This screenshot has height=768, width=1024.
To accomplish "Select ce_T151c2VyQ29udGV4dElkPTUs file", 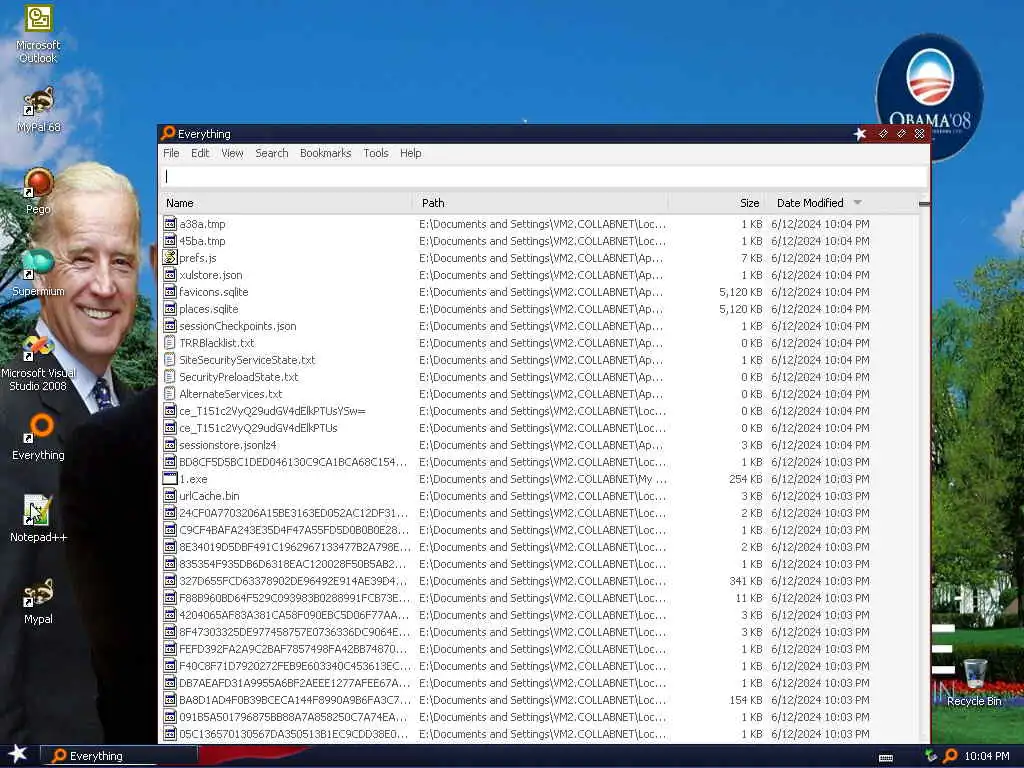I will (x=258, y=428).
